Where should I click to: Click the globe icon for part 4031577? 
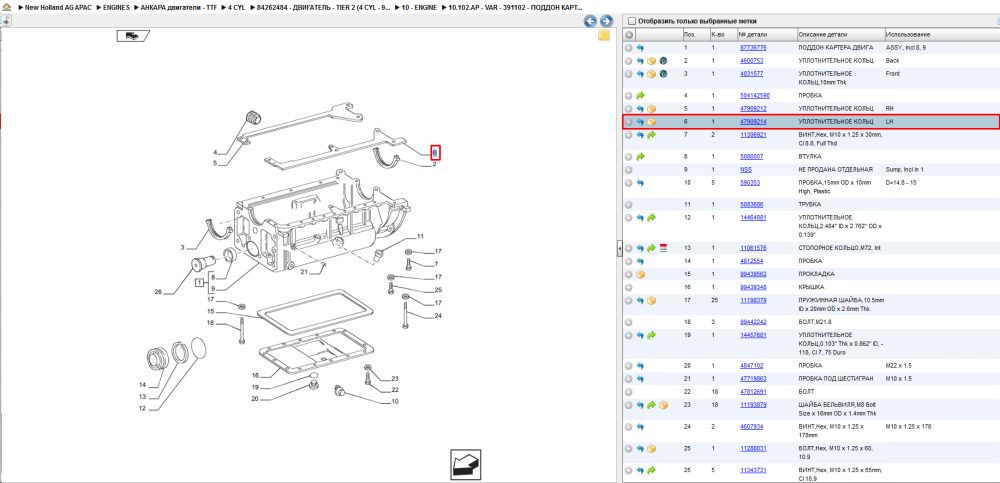663,74
